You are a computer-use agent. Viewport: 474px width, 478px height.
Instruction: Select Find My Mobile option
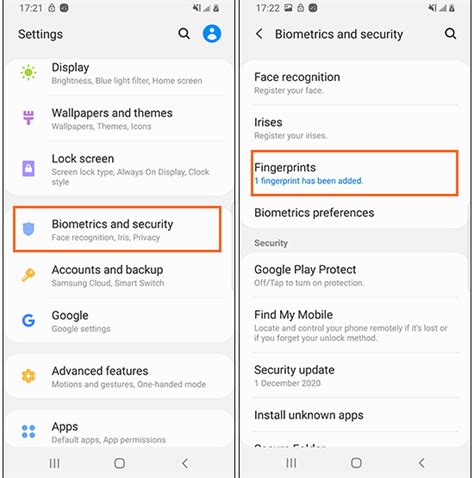coord(355,325)
